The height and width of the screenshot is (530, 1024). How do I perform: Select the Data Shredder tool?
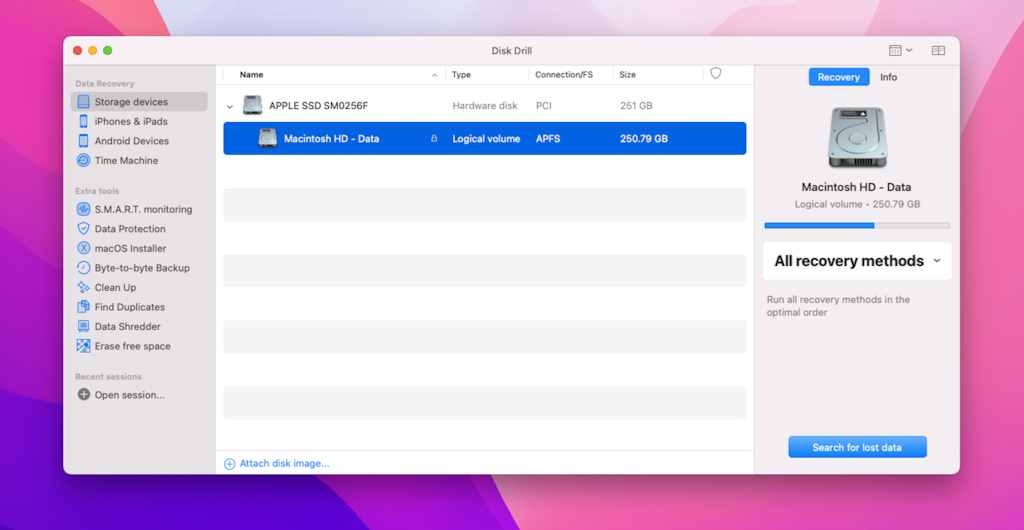126,327
